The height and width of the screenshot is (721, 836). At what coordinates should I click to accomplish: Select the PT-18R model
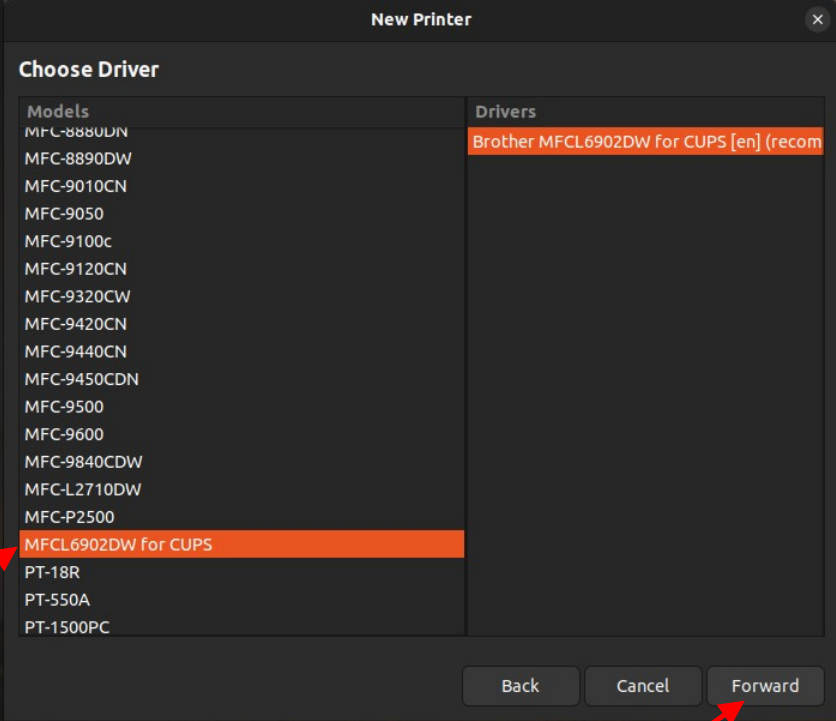coord(54,572)
